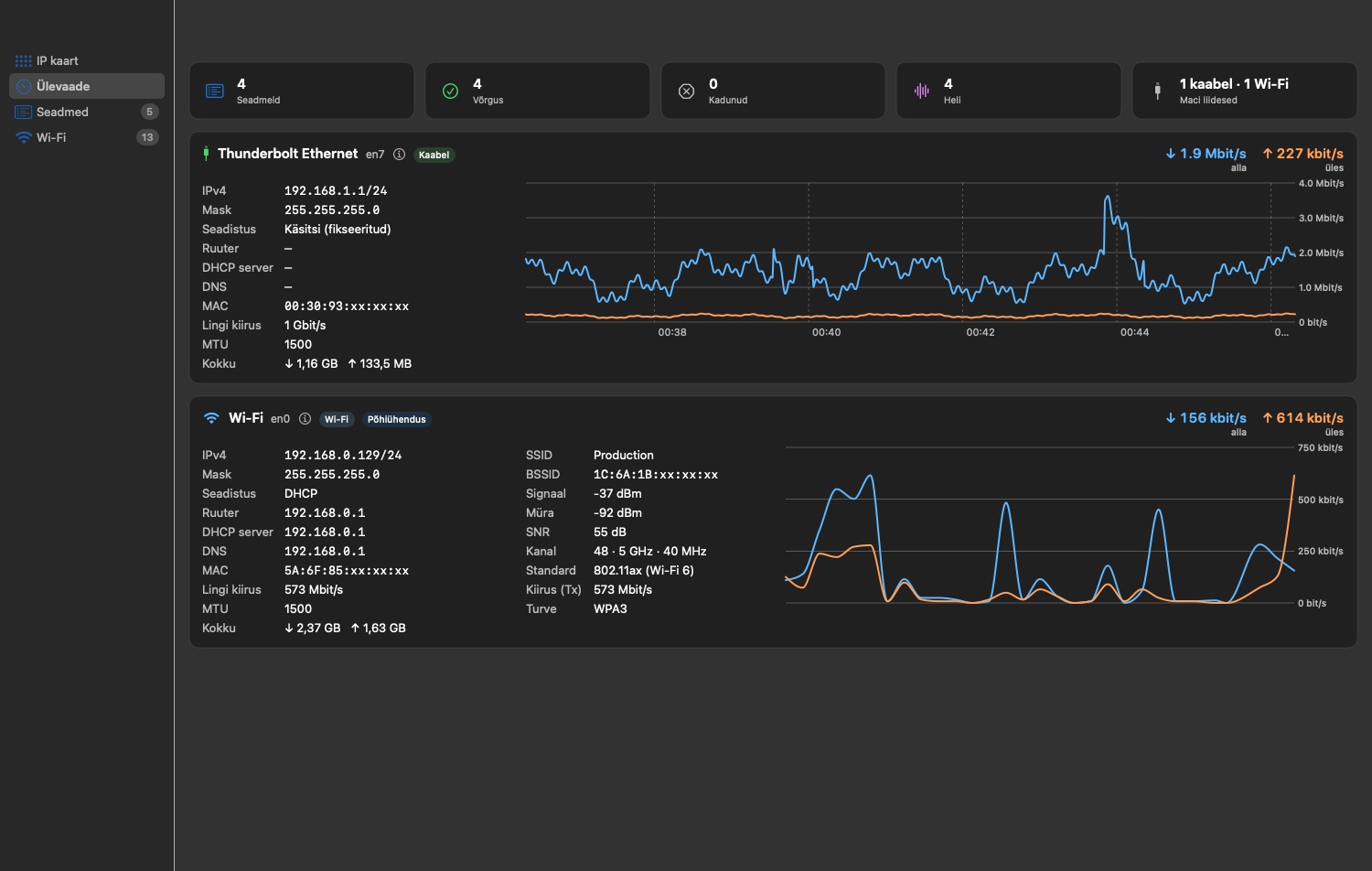Click the Turve value WPA3
The image size is (1372, 871).
(x=610, y=608)
